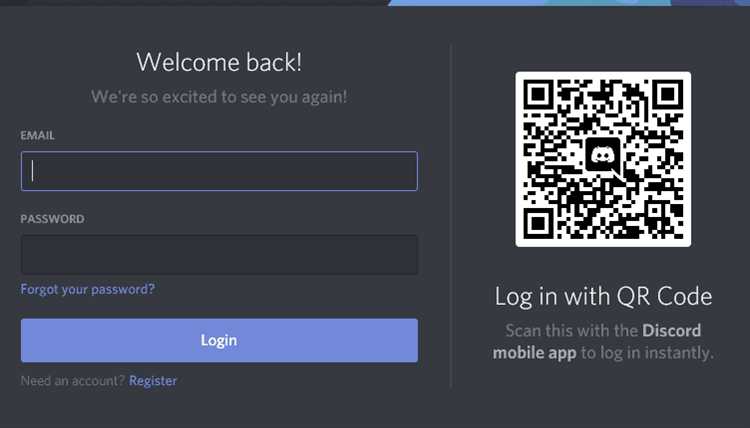Viewport: 750px width, 428px height.
Task: Click the bottom-left finder square of QR code
Action: (539, 223)
